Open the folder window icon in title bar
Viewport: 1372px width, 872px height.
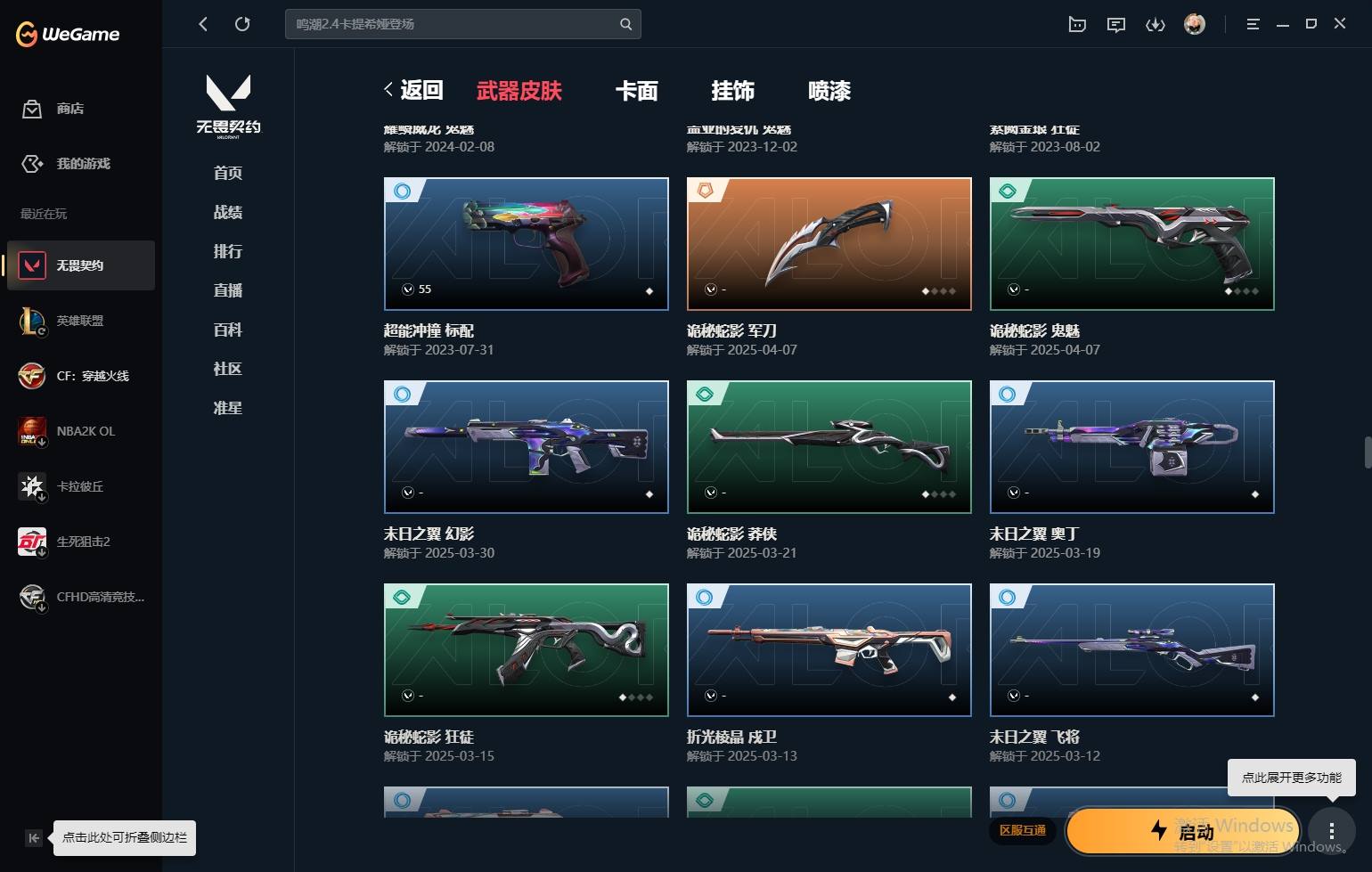[1077, 25]
